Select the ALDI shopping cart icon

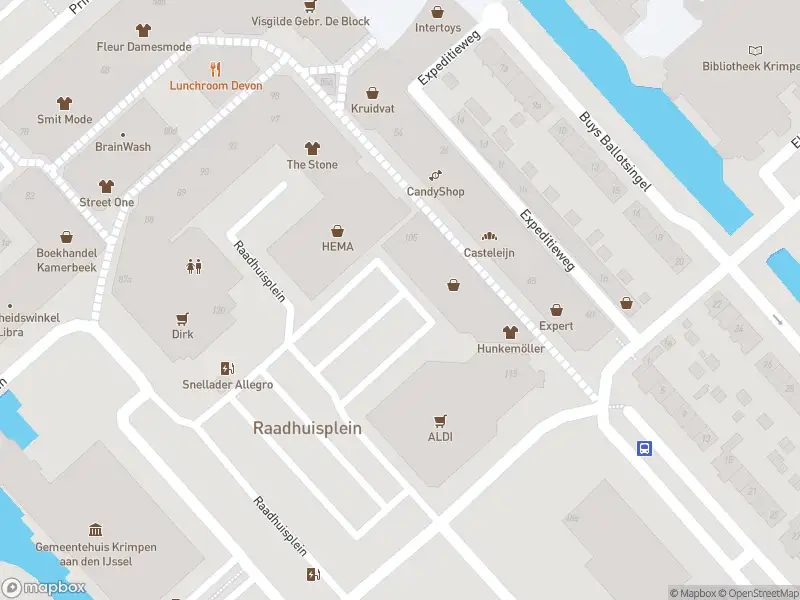[x=440, y=421]
